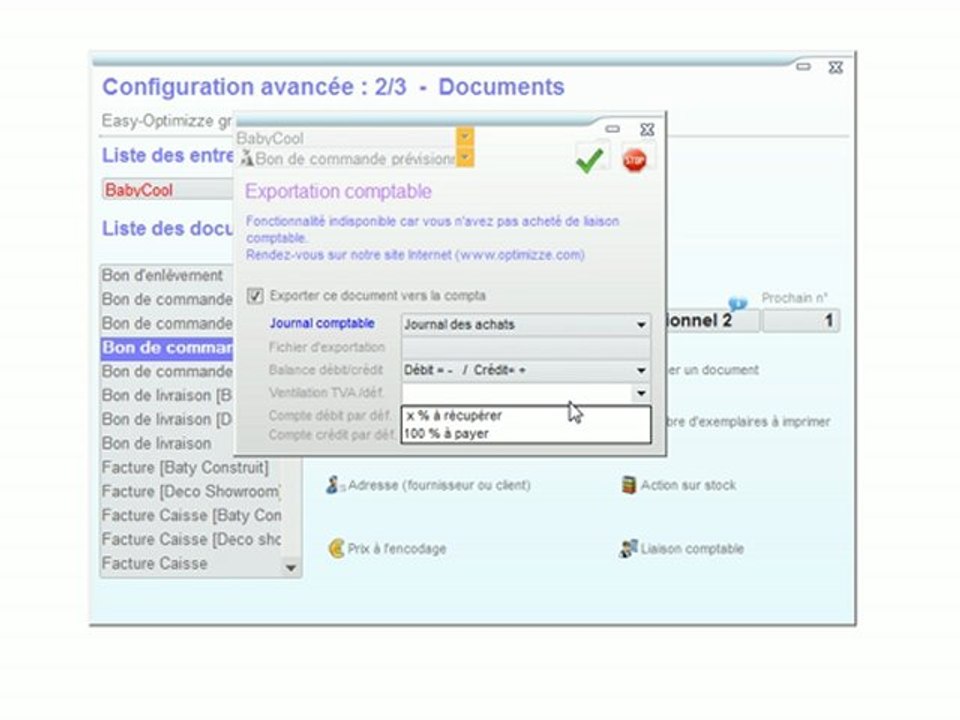Screen dimensions: 960x720
Task: Choose '100 % à payer' option
Action: point(526,433)
